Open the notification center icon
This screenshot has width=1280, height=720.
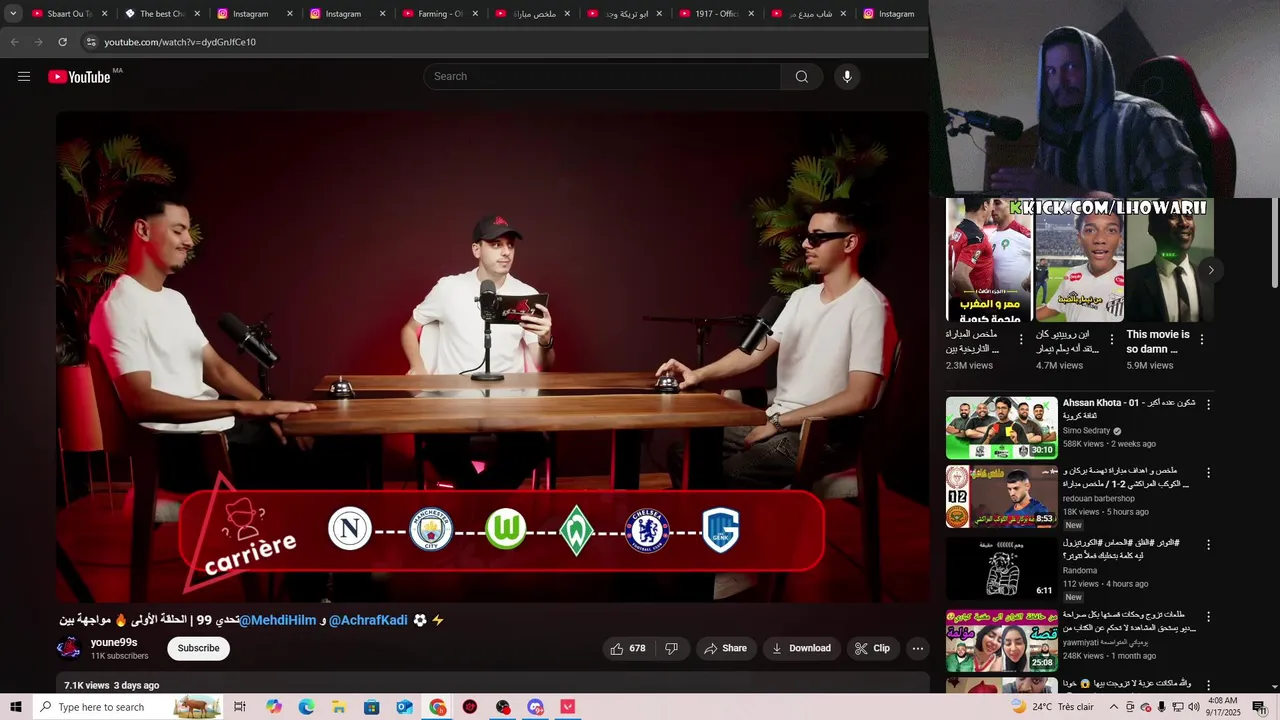(x=1259, y=707)
